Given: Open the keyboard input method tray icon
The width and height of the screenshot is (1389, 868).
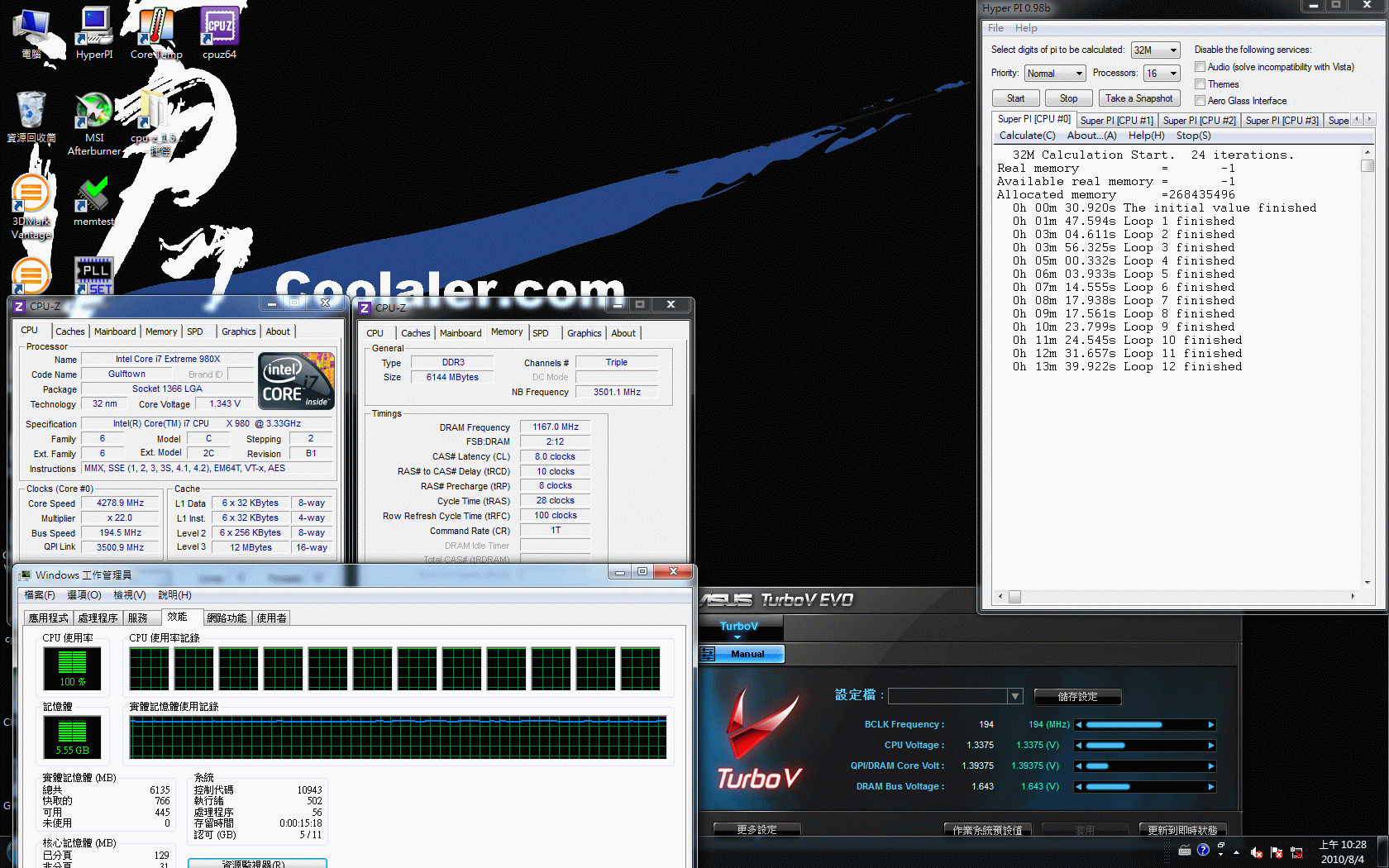Looking at the screenshot, I should pyautogui.click(x=1185, y=850).
